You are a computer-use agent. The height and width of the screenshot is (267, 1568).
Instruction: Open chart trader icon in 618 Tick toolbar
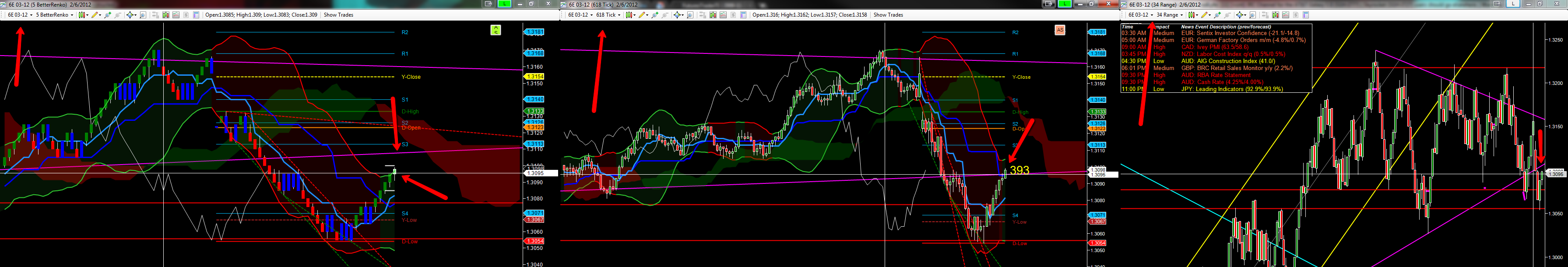point(703,14)
